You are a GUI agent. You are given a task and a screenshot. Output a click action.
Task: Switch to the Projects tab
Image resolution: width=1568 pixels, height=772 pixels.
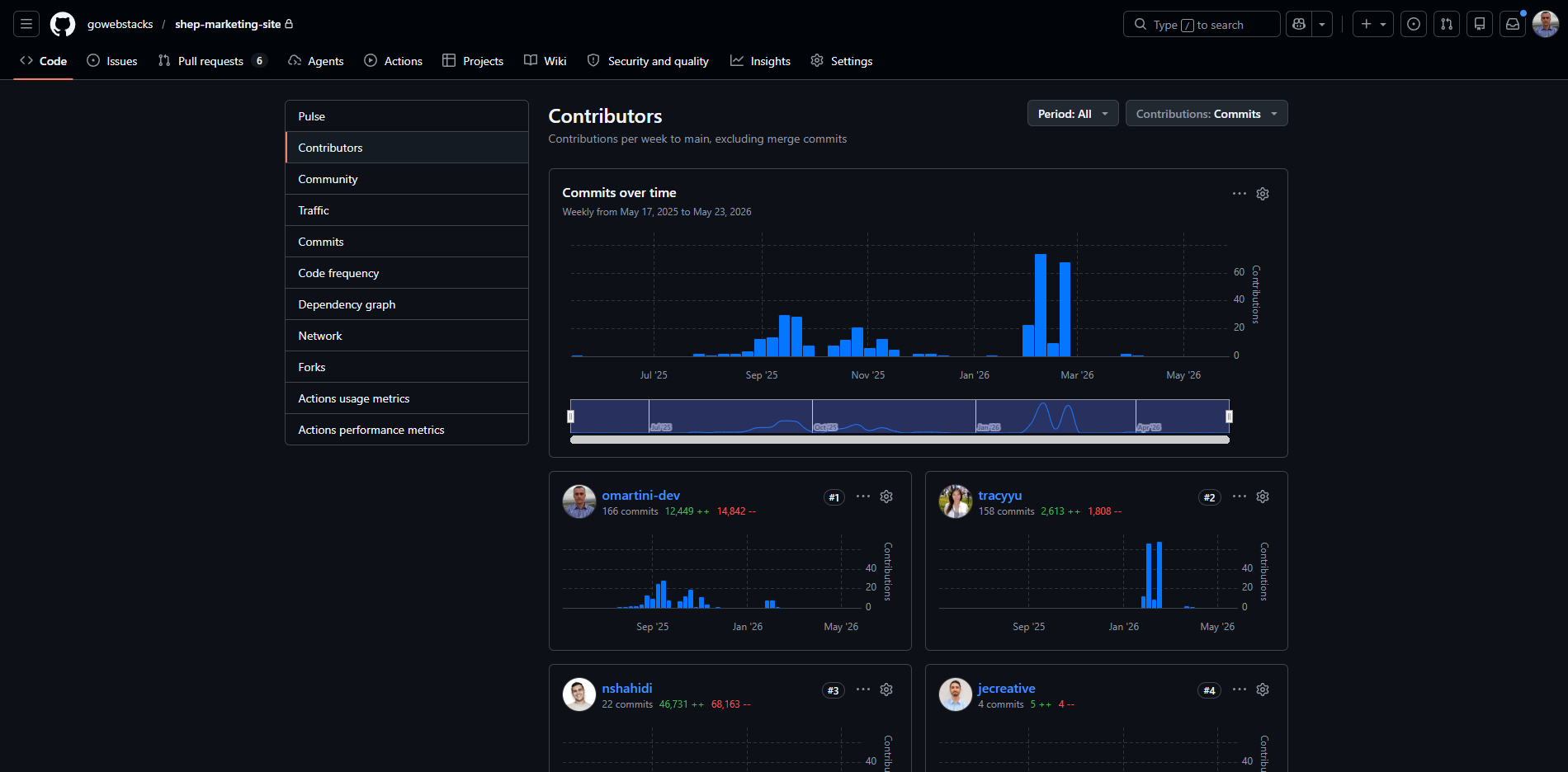[x=473, y=61]
